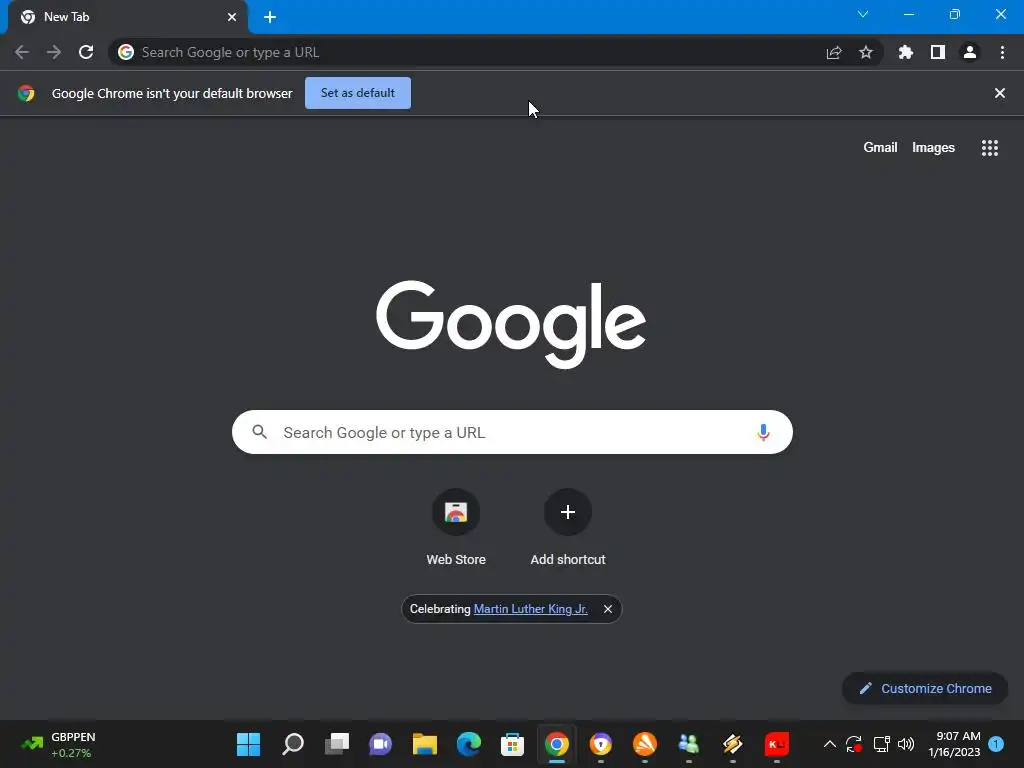Open the Extensions puzzle icon
Screen dimensions: 1024x768
pos(906,52)
